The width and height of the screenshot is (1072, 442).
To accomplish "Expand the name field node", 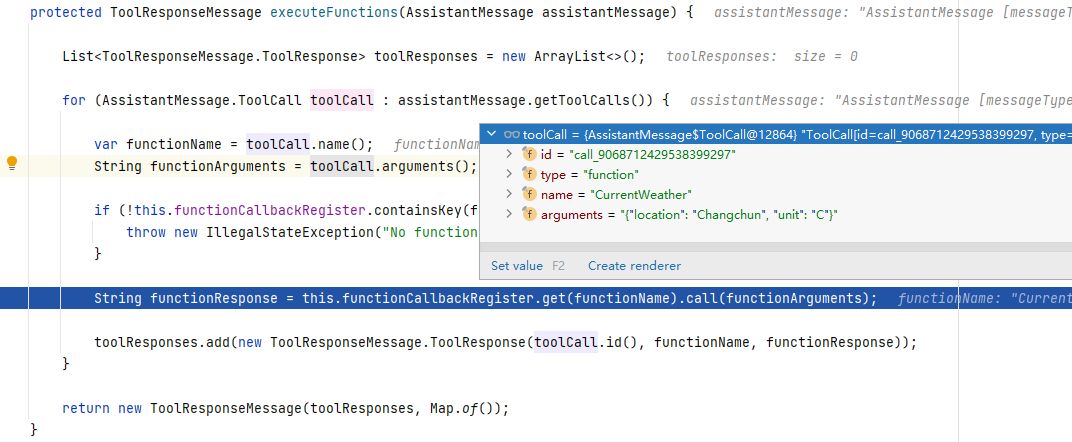I will pos(510,194).
